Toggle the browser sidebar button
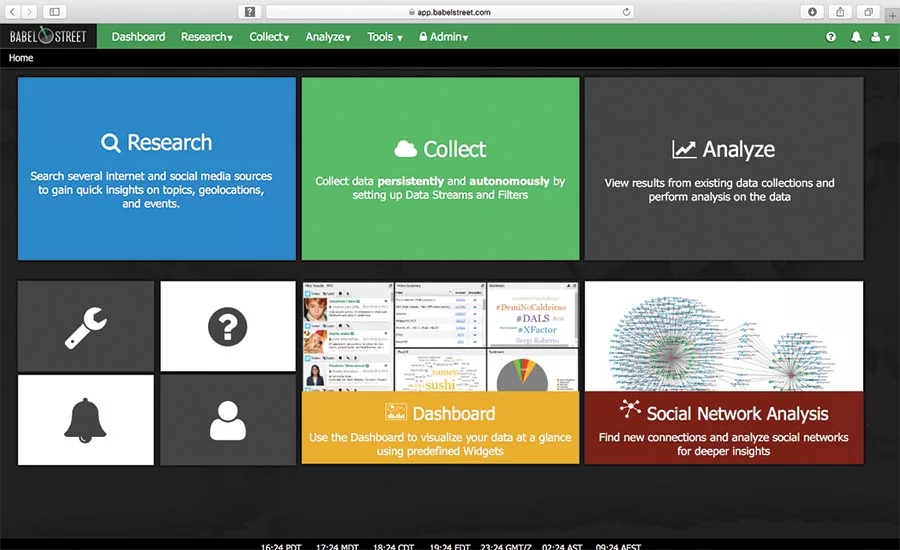The image size is (900, 550). click(55, 11)
